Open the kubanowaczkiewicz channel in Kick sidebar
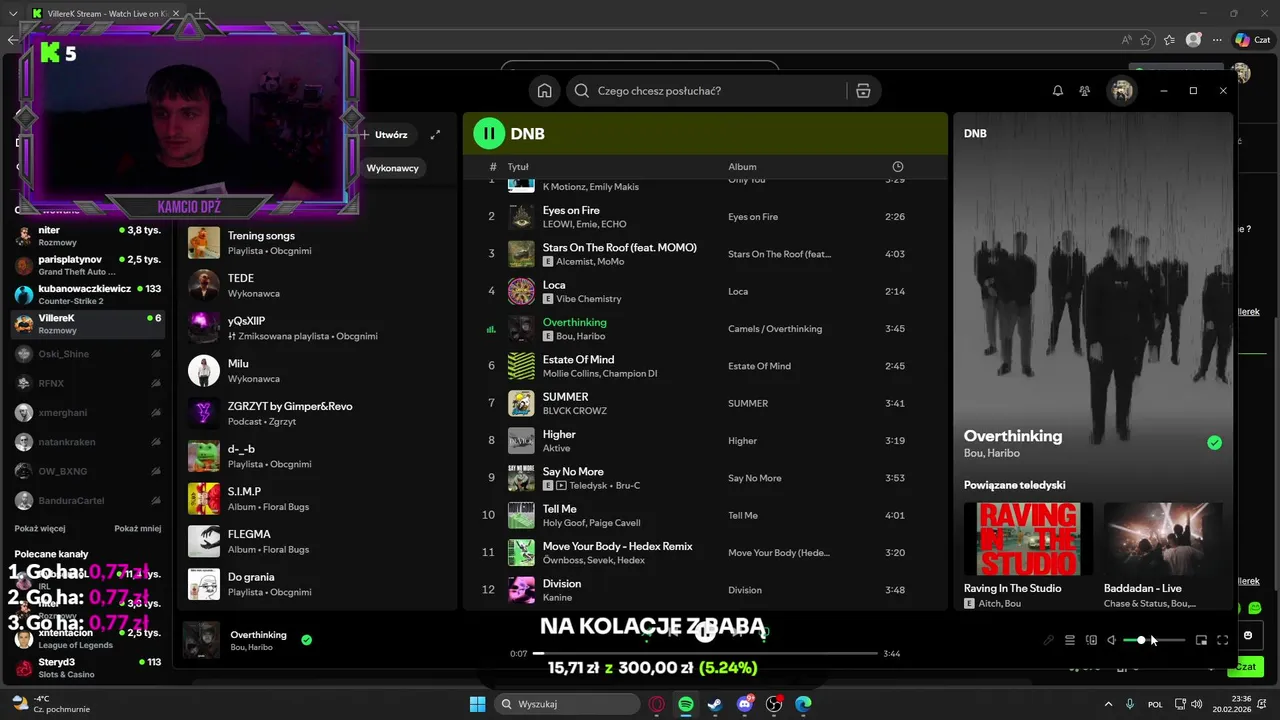 coord(87,294)
